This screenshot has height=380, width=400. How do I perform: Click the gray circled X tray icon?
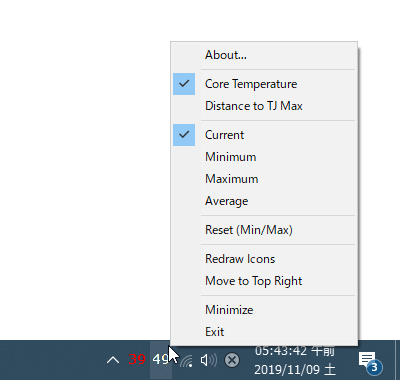232,360
